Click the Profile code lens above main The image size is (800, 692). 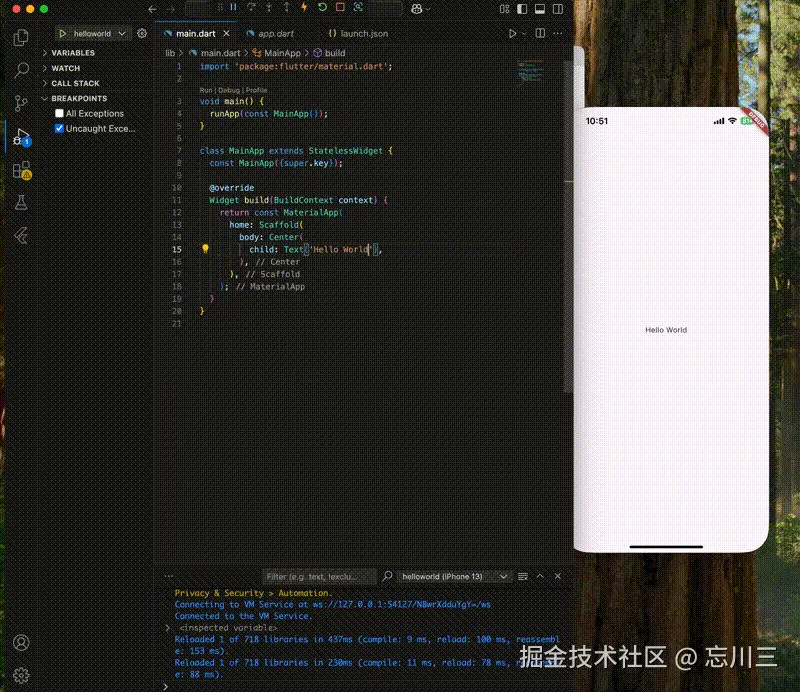(257, 90)
